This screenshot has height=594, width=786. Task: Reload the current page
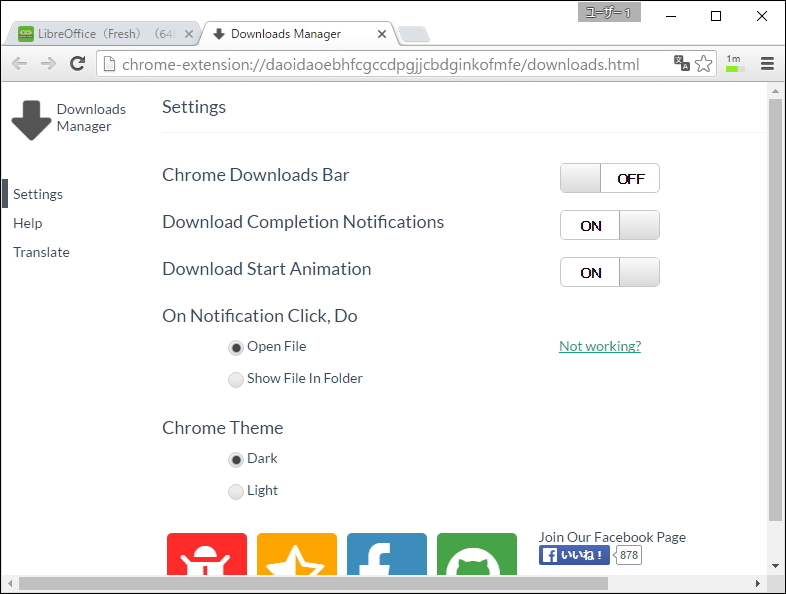[77, 64]
